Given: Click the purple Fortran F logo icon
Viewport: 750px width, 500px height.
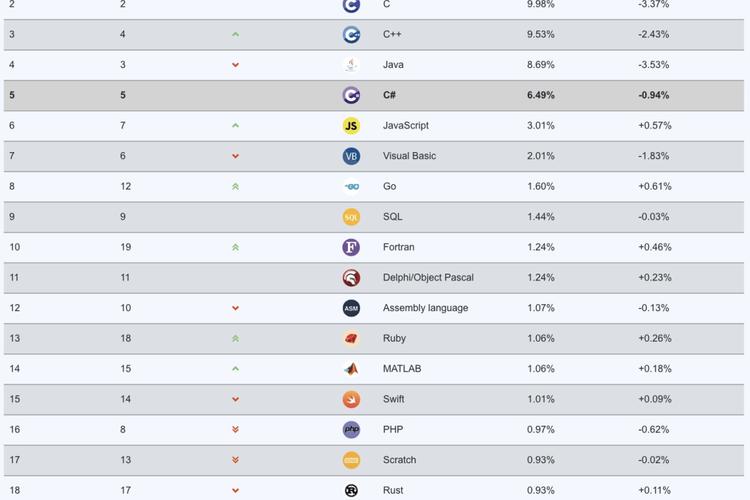Looking at the screenshot, I should click(x=351, y=247).
